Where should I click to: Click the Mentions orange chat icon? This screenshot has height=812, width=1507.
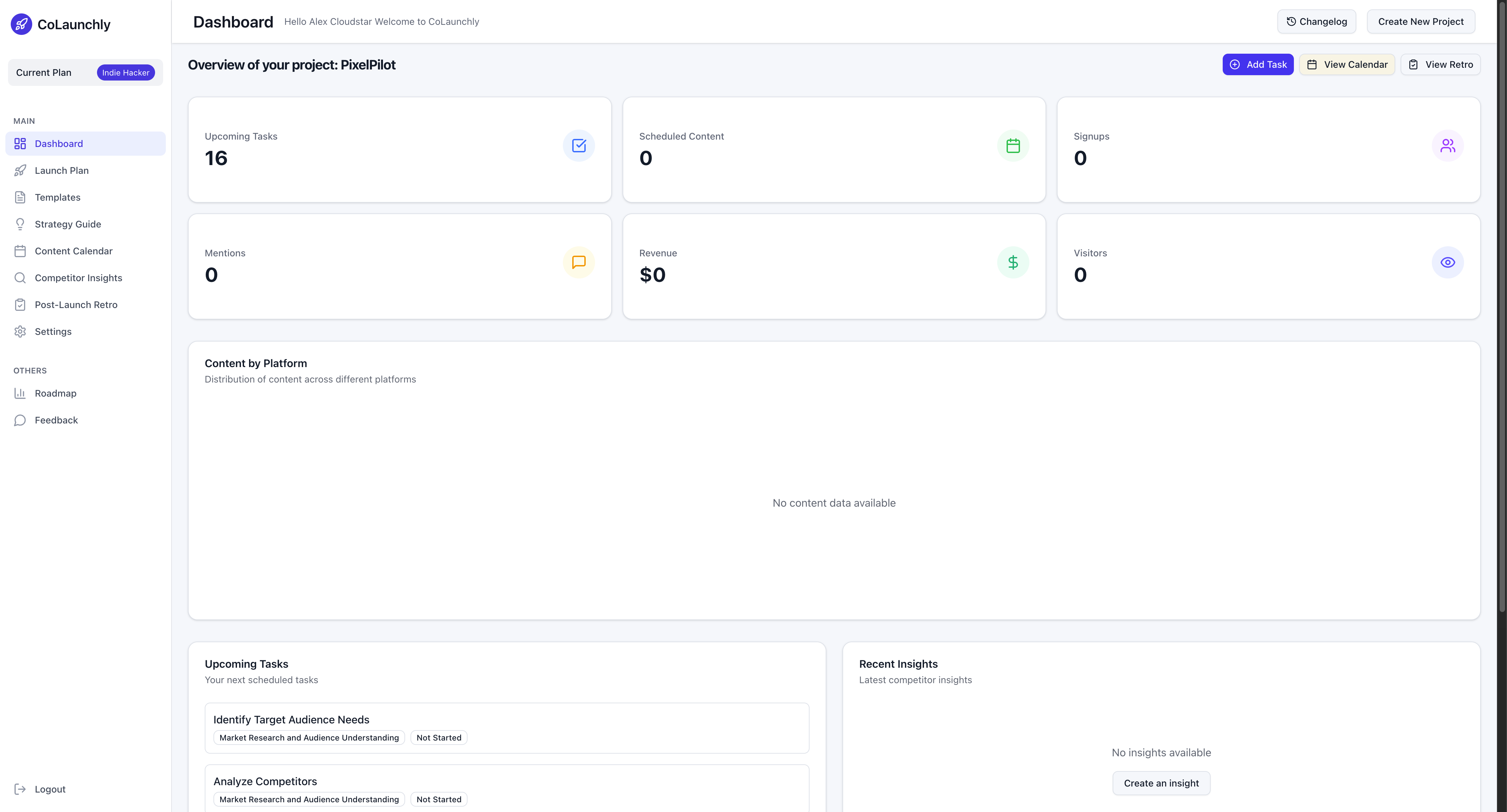(x=579, y=262)
